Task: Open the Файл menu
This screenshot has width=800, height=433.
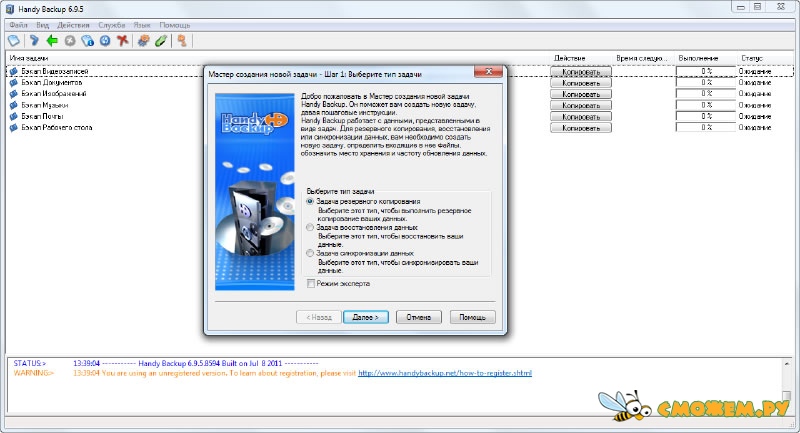Action: tap(18, 25)
